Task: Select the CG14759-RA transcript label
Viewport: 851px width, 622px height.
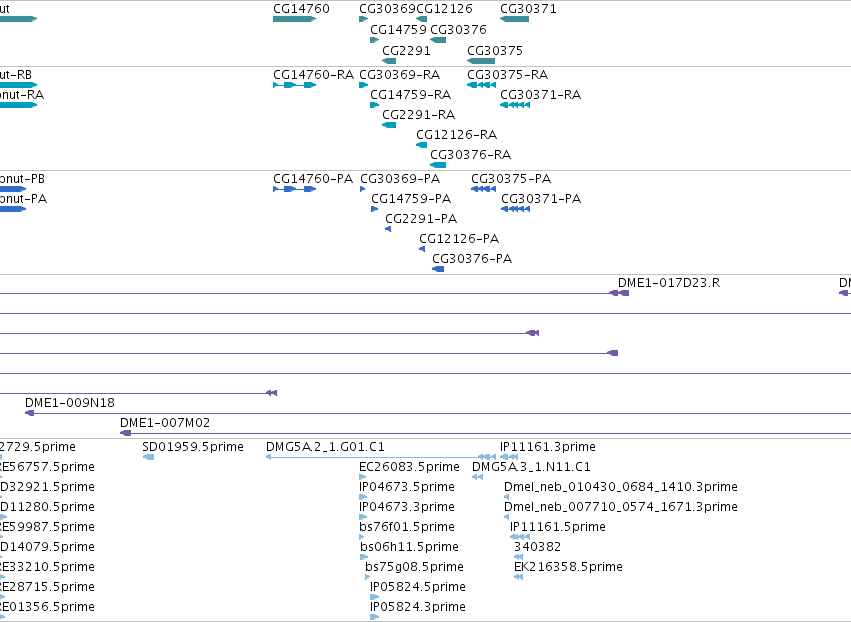Action: point(410,94)
